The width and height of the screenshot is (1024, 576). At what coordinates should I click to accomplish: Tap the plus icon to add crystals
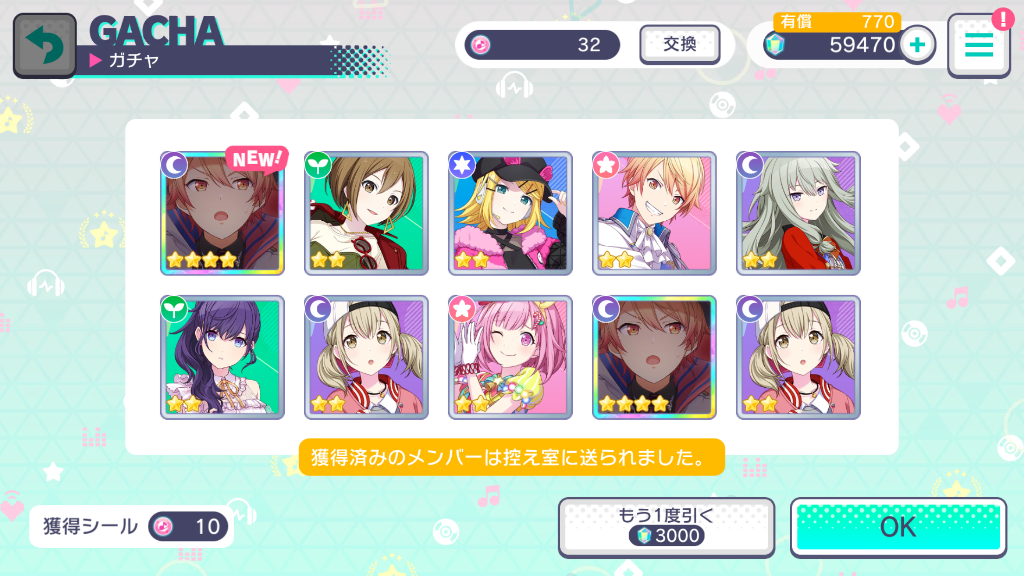[x=917, y=45]
